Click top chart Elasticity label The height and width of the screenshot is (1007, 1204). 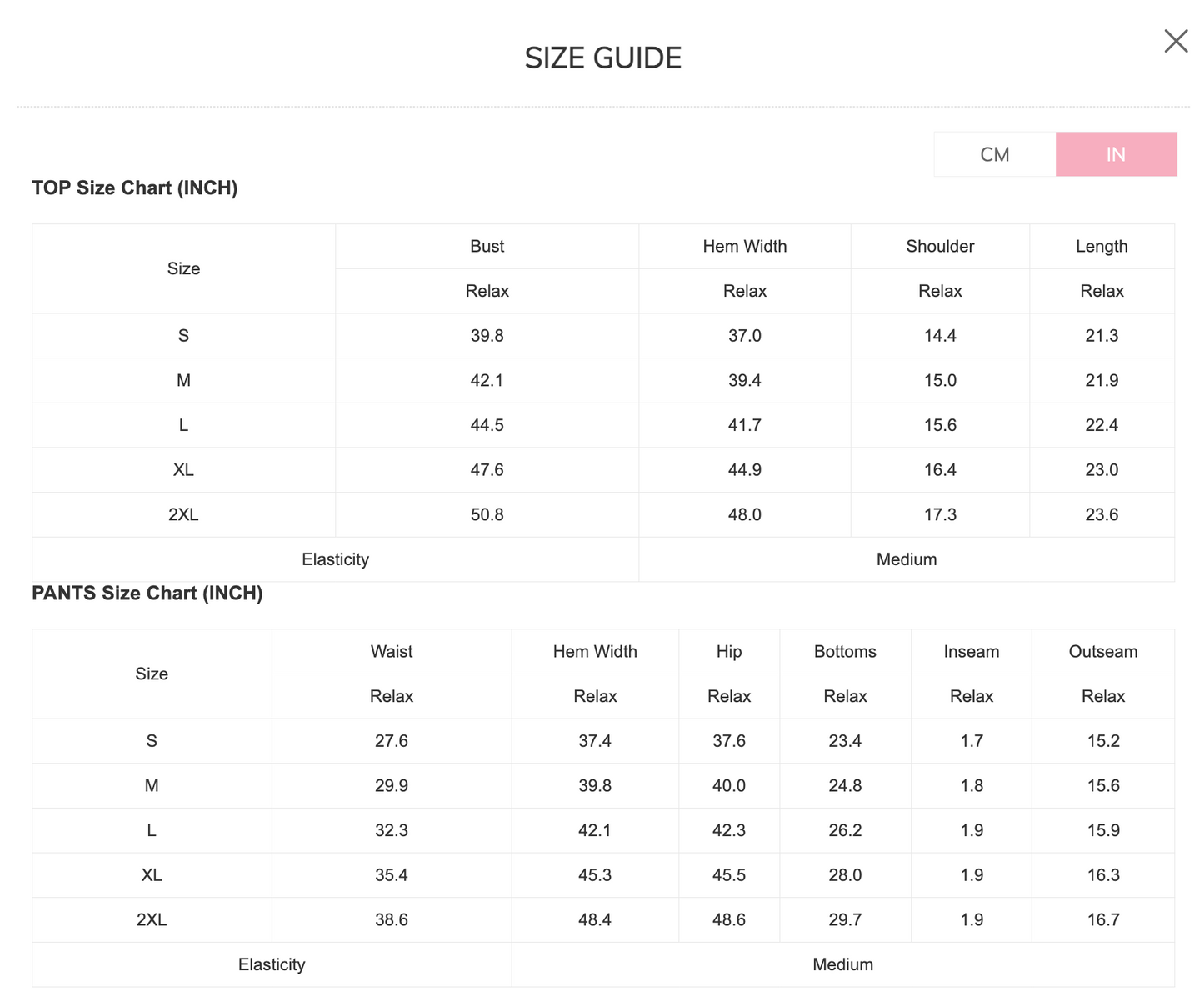pos(336,559)
